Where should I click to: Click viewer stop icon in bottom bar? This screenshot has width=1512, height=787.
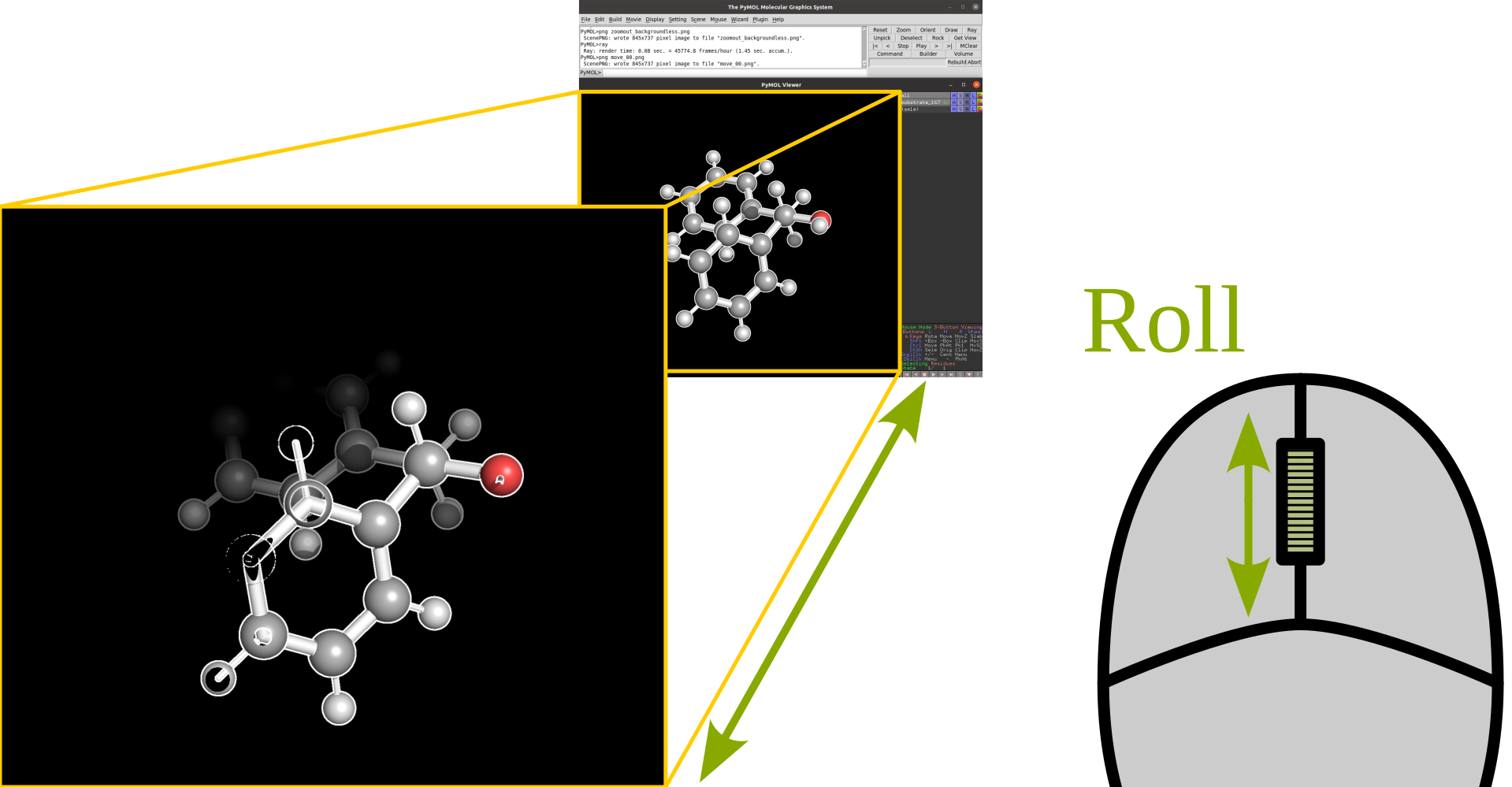click(925, 374)
